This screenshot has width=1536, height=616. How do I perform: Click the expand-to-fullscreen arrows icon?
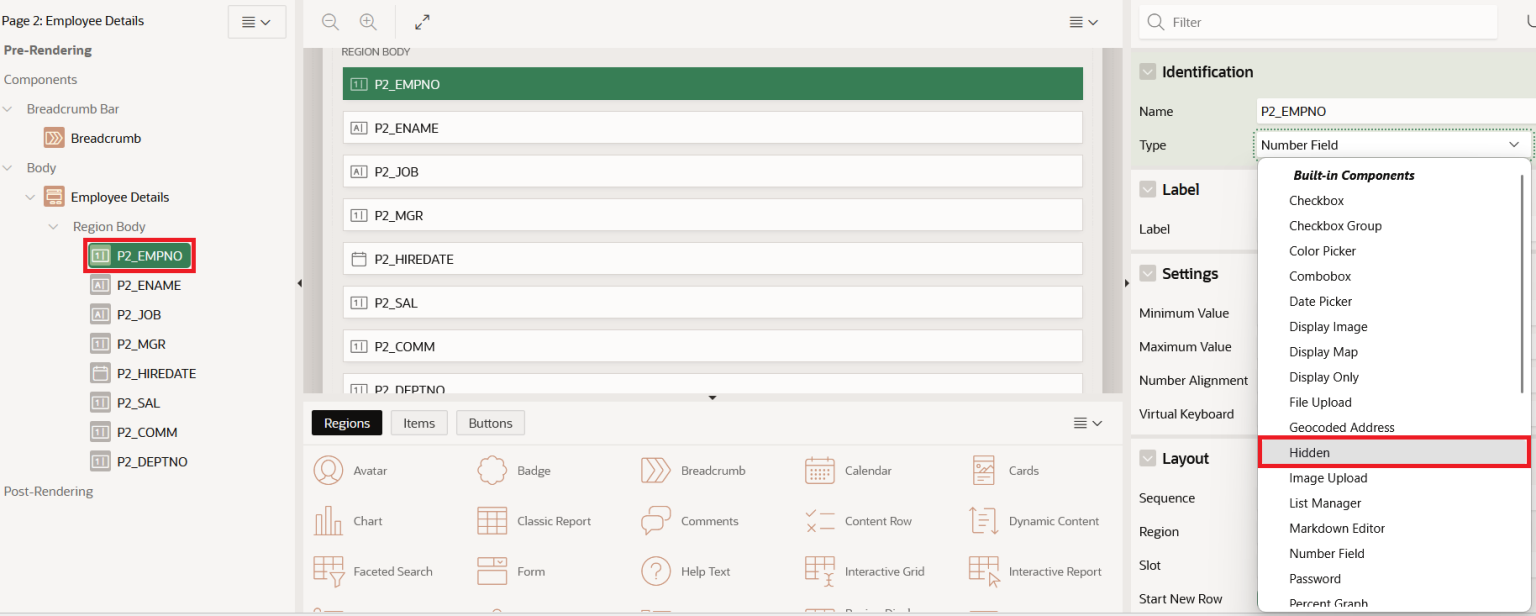pos(422,21)
